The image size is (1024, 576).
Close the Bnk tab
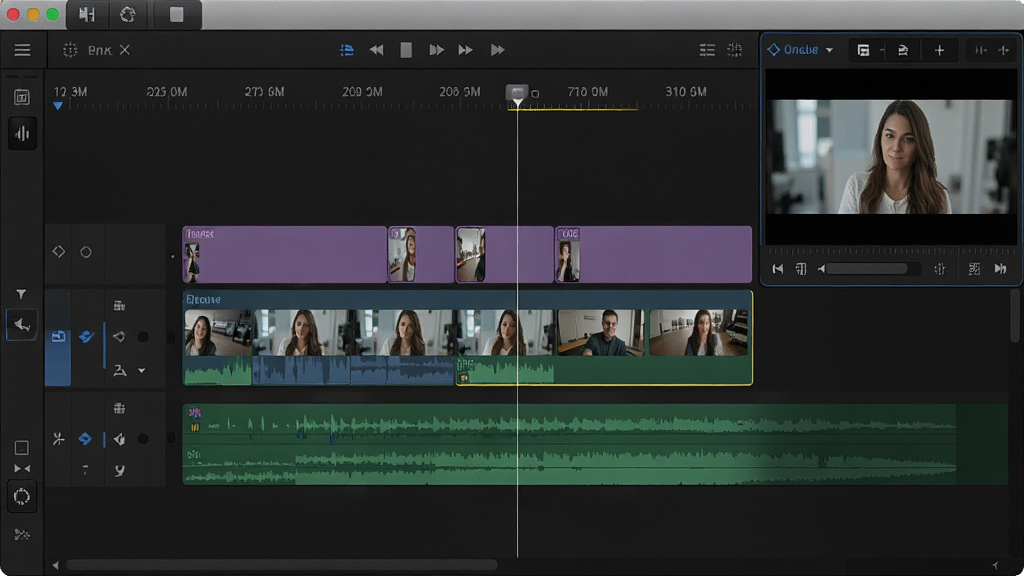(125, 50)
